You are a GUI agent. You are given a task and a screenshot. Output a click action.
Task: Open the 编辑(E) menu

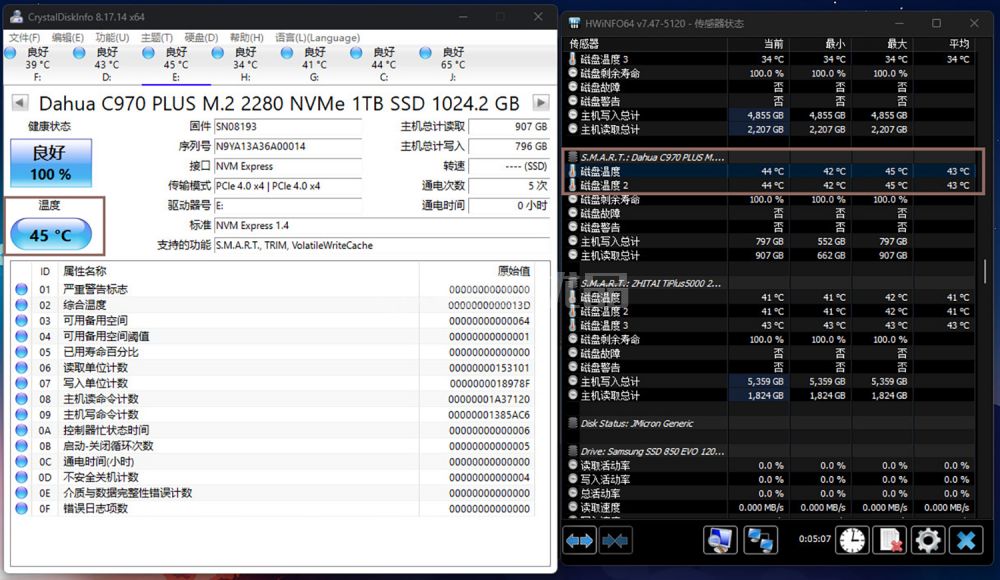pyautogui.click(x=68, y=38)
